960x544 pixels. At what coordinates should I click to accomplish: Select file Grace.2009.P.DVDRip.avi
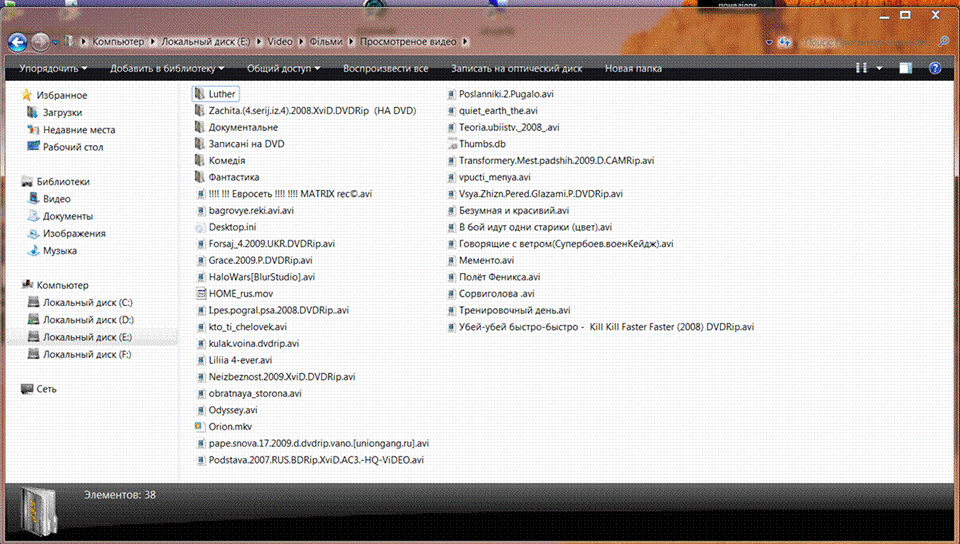click(x=260, y=260)
